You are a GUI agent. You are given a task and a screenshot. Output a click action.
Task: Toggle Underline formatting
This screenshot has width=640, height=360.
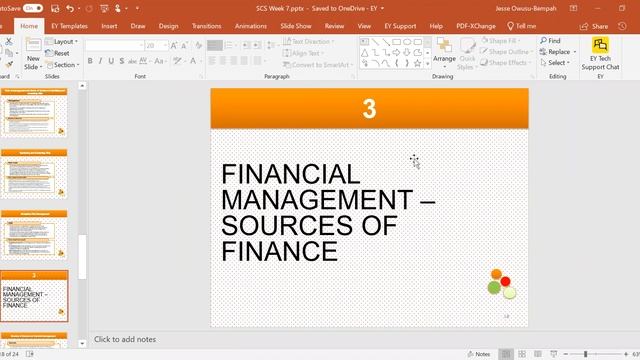pos(111,61)
